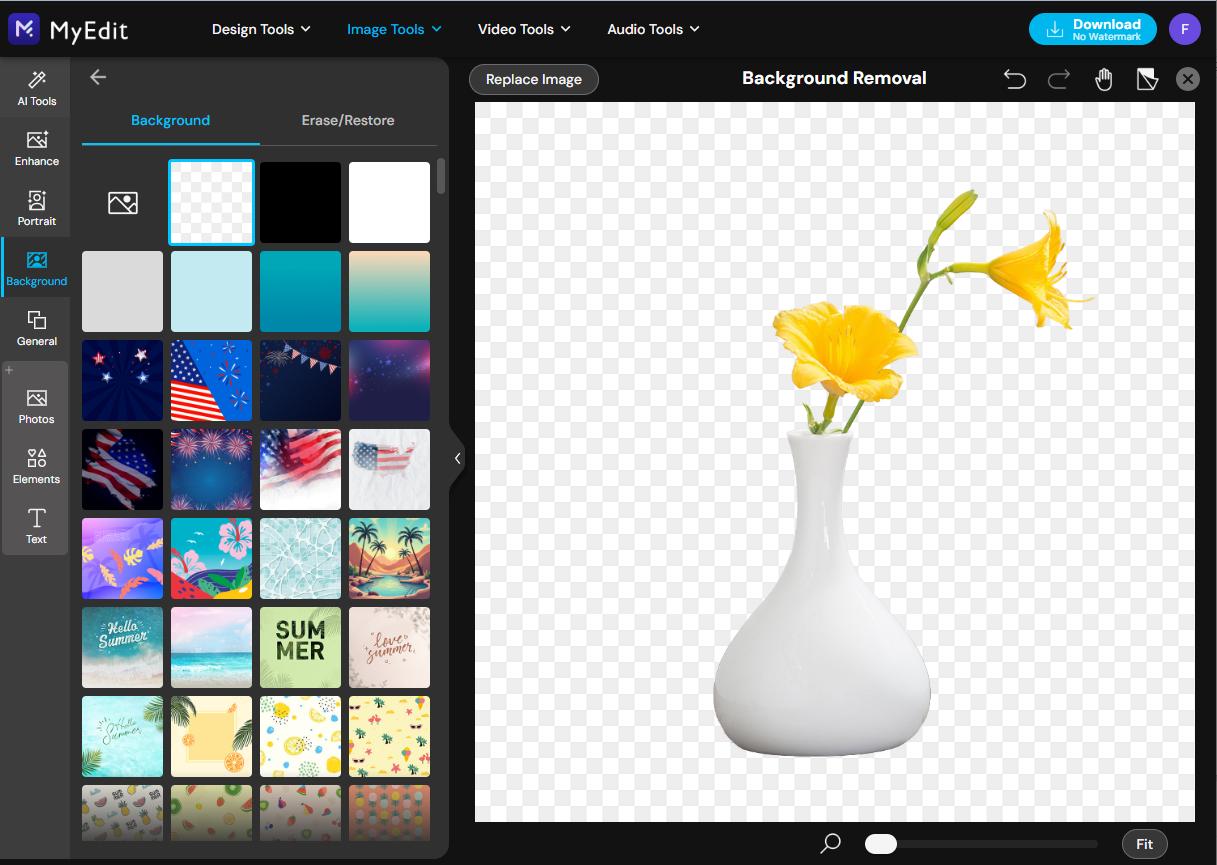This screenshot has height=865, width=1217.
Task: Click the Undo icon
Action: (1014, 78)
